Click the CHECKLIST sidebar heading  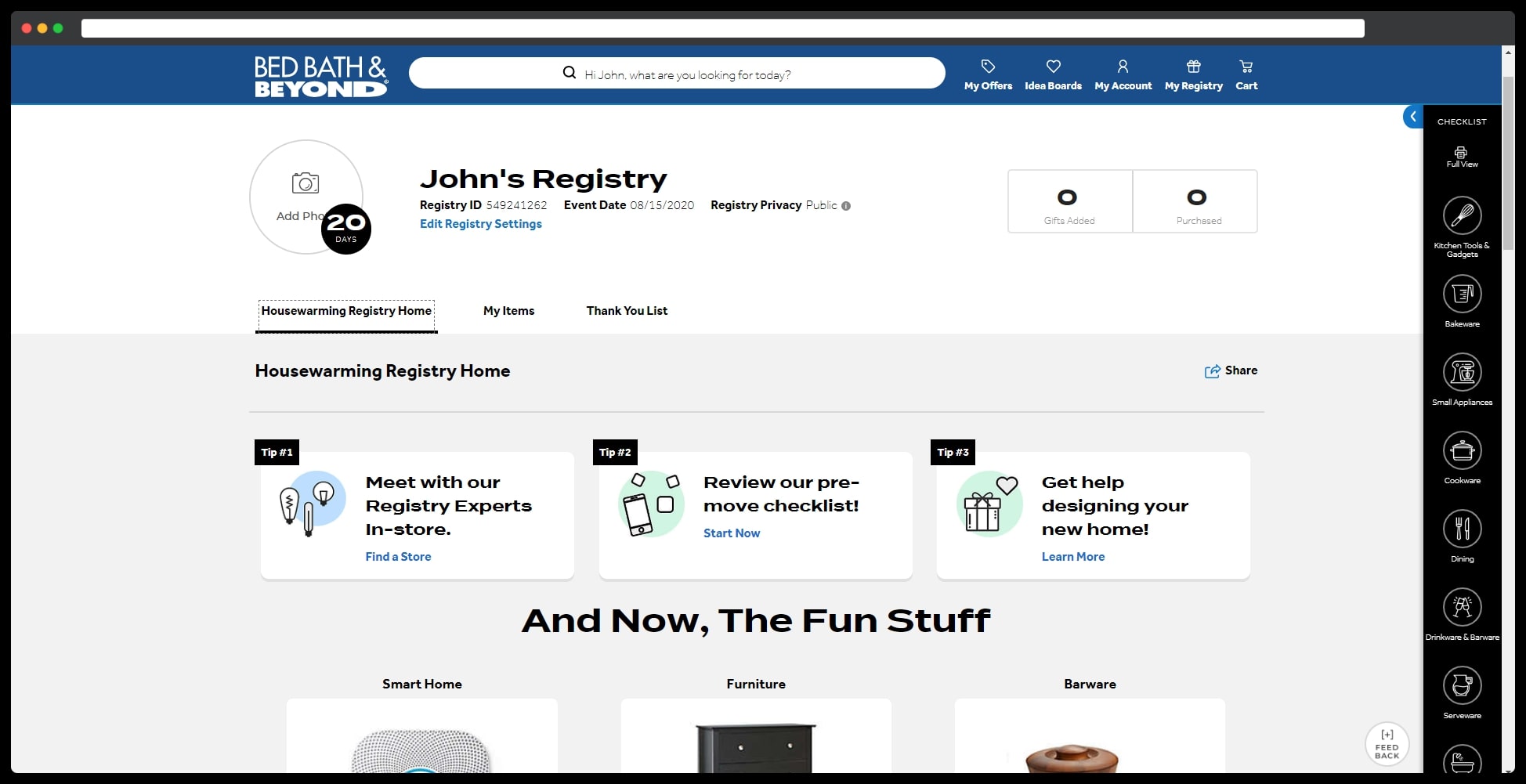1462,121
